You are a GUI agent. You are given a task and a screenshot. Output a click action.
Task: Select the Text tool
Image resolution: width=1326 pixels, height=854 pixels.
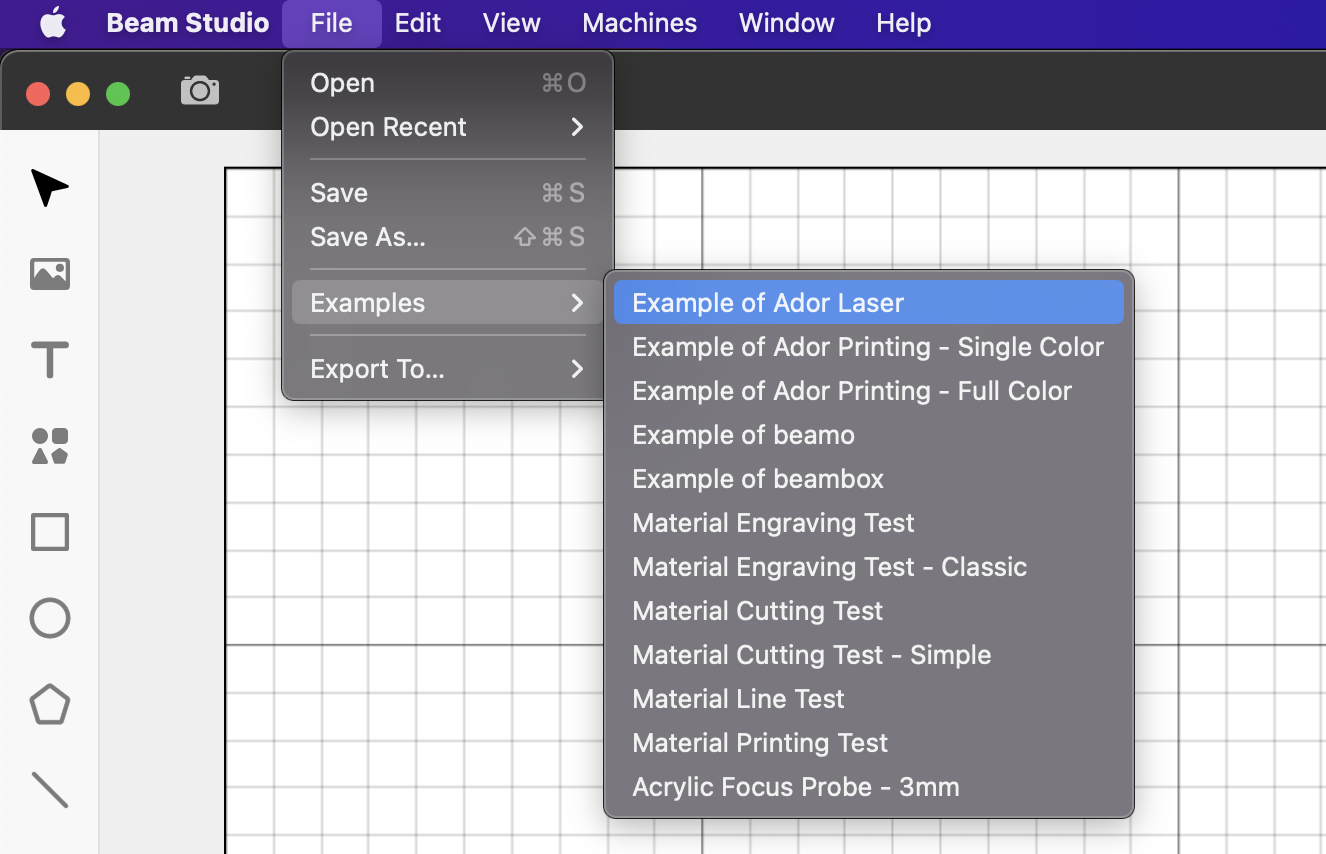(x=49, y=360)
